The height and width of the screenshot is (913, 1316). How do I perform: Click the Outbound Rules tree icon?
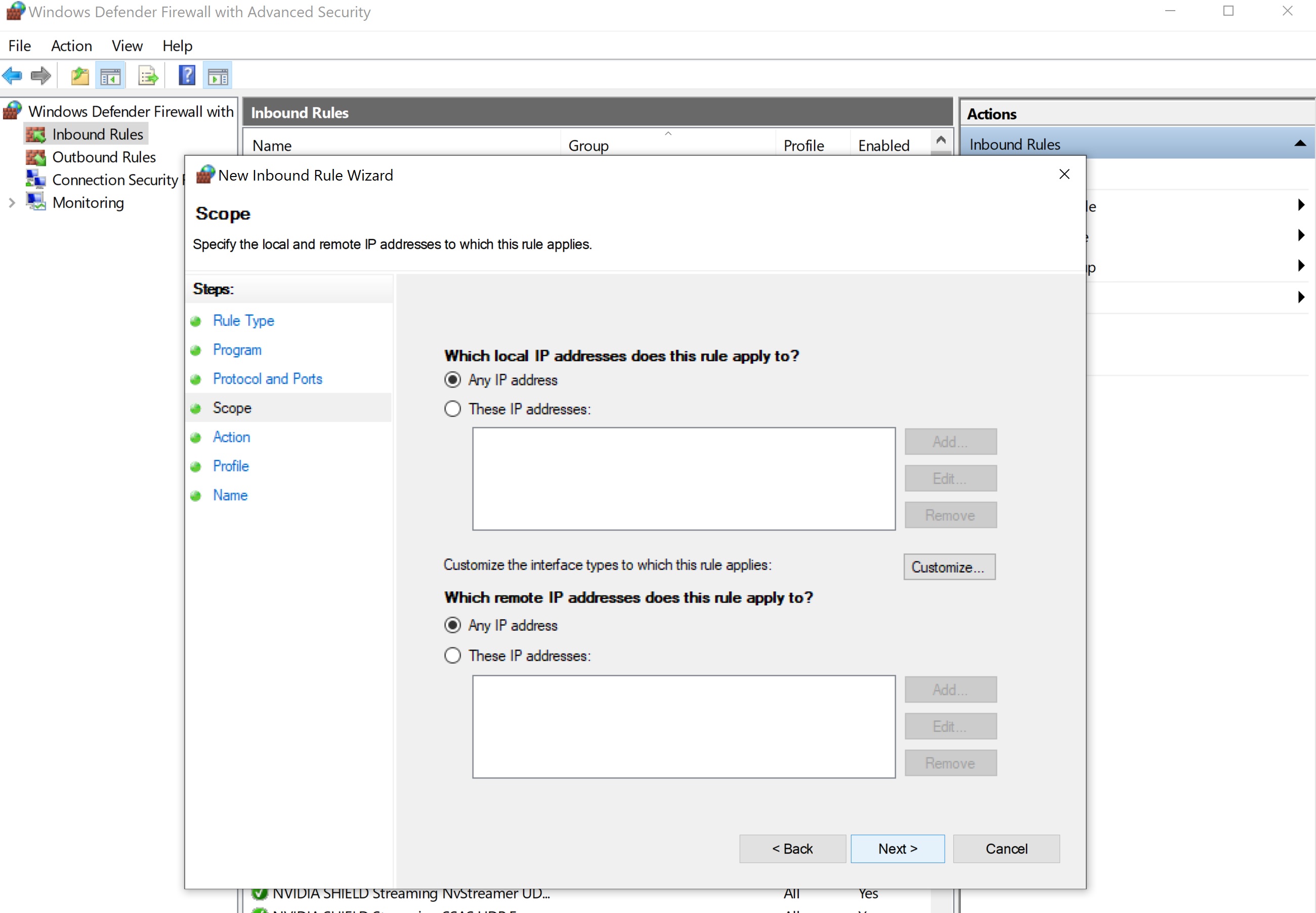(35, 157)
